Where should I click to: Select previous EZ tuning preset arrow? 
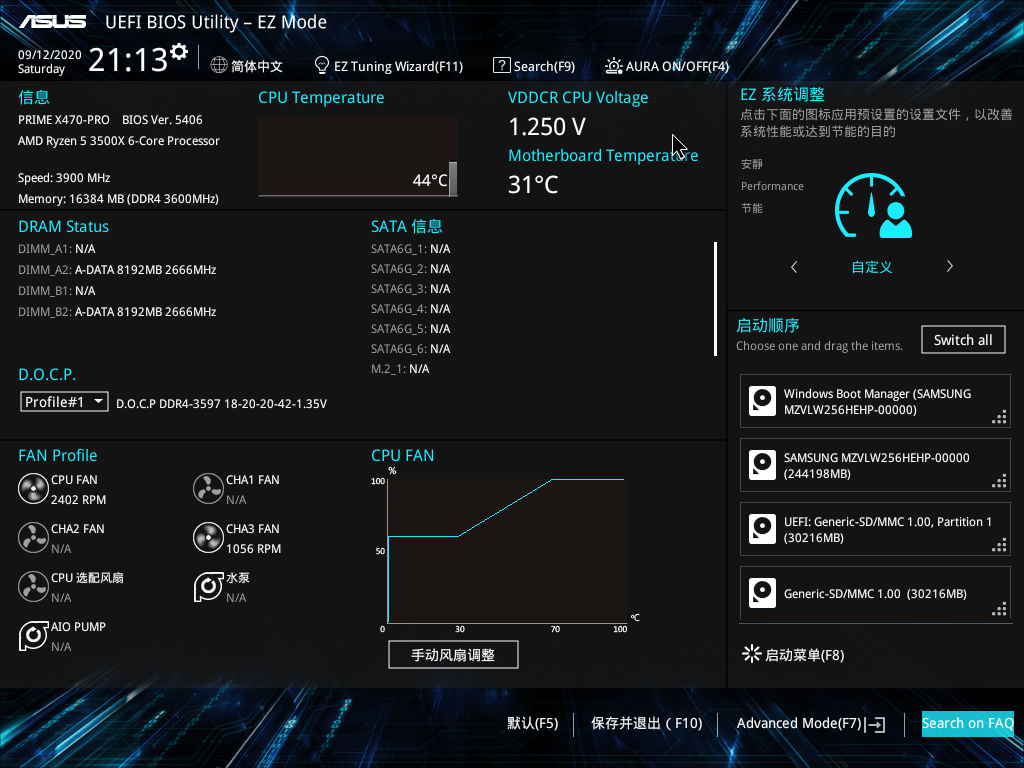794,266
